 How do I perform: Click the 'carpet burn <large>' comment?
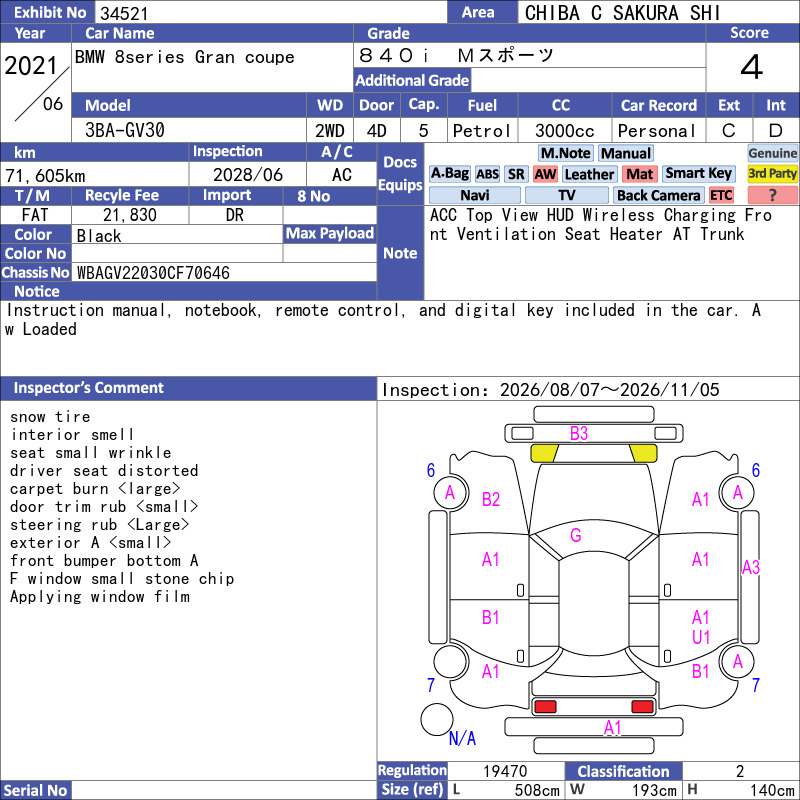pyautogui.click(x=95, y=489)
